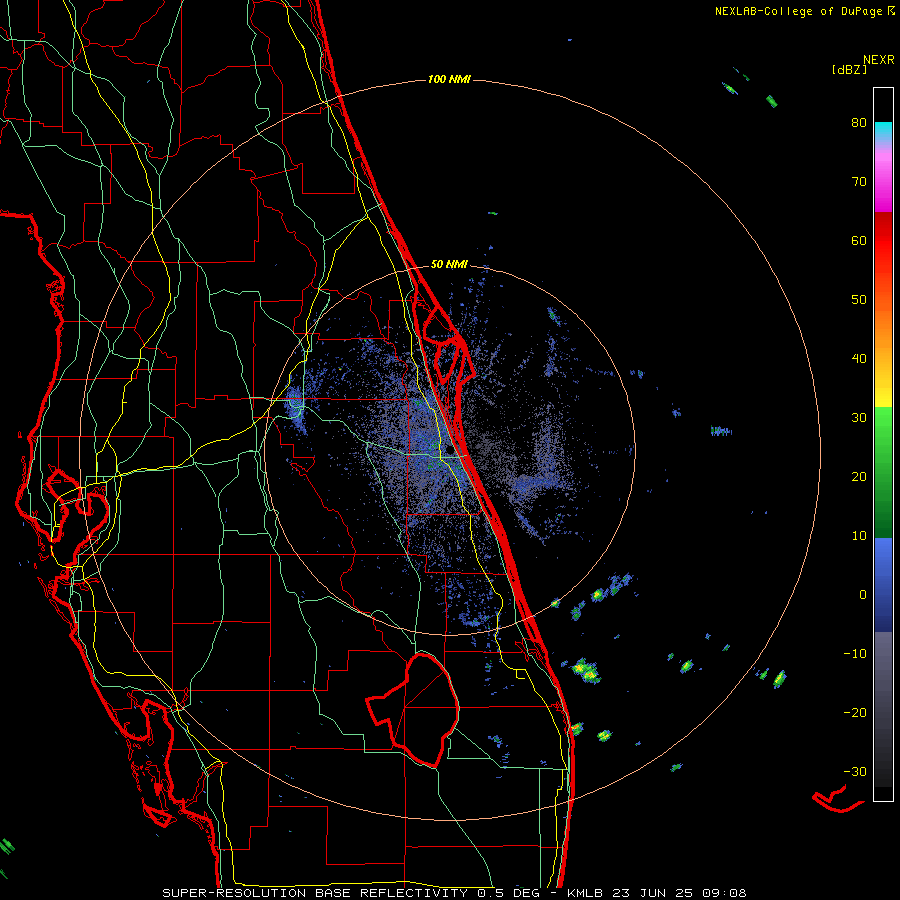Click the [dBZ] units label
Image resolution: width=900 pixels, height=900 pixels.
tap(849, 70)
